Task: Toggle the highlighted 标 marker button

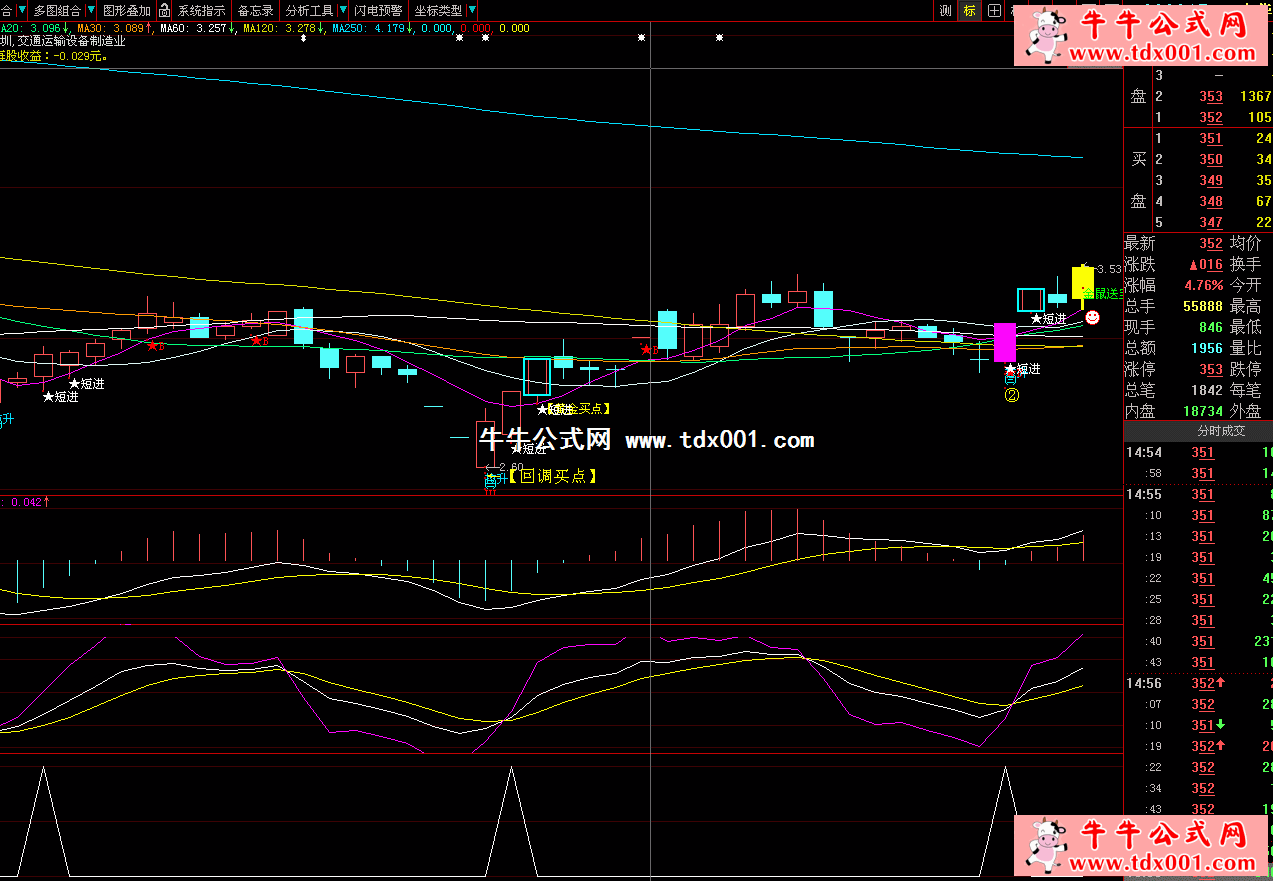Action: [969, 11]
